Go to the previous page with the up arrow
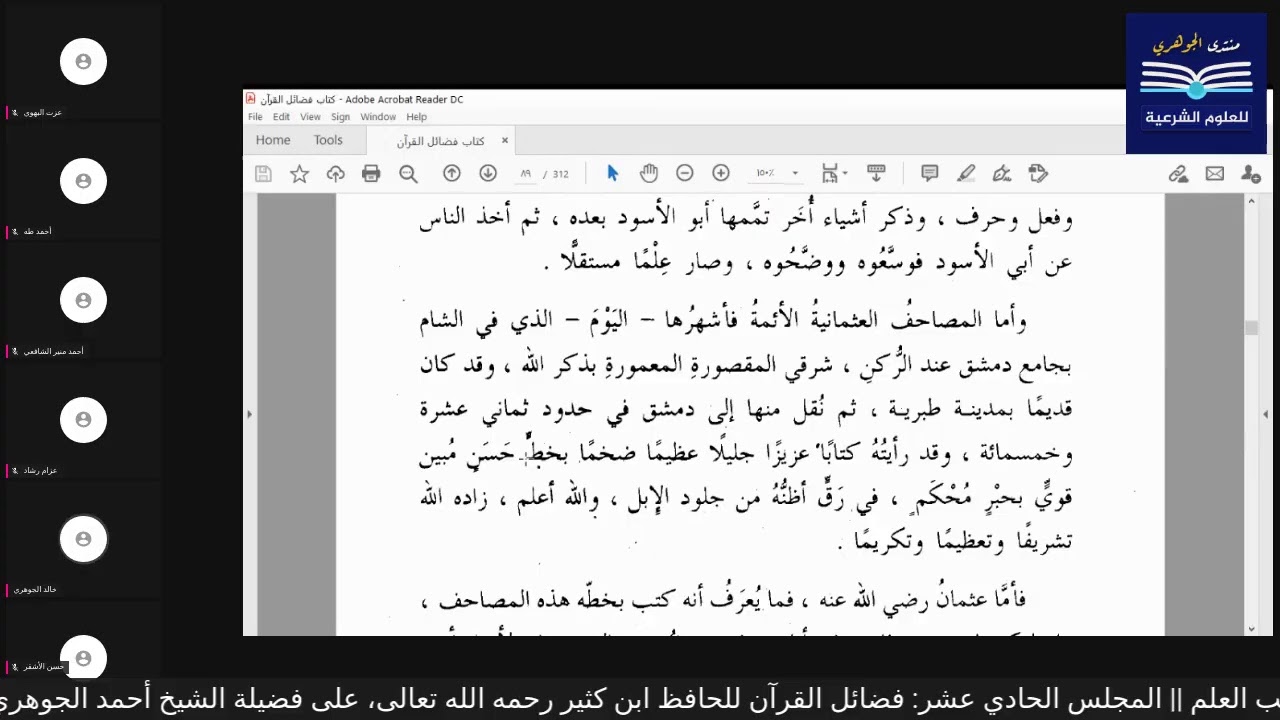The width and height of the screenshot is (1280, 720). pyautogui.click(x=452, y=173)
